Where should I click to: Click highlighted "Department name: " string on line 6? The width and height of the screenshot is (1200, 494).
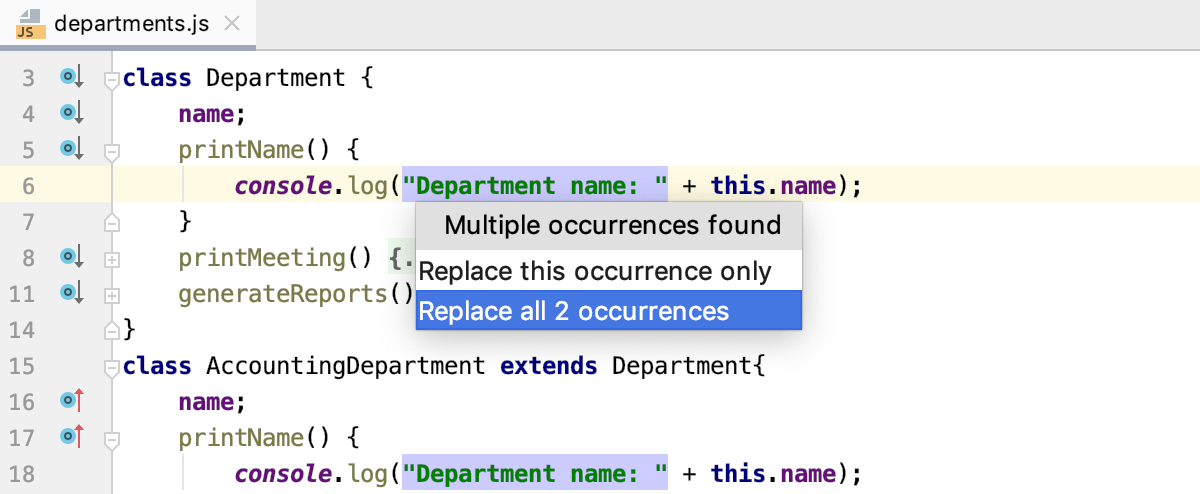[x=535, y=185]
